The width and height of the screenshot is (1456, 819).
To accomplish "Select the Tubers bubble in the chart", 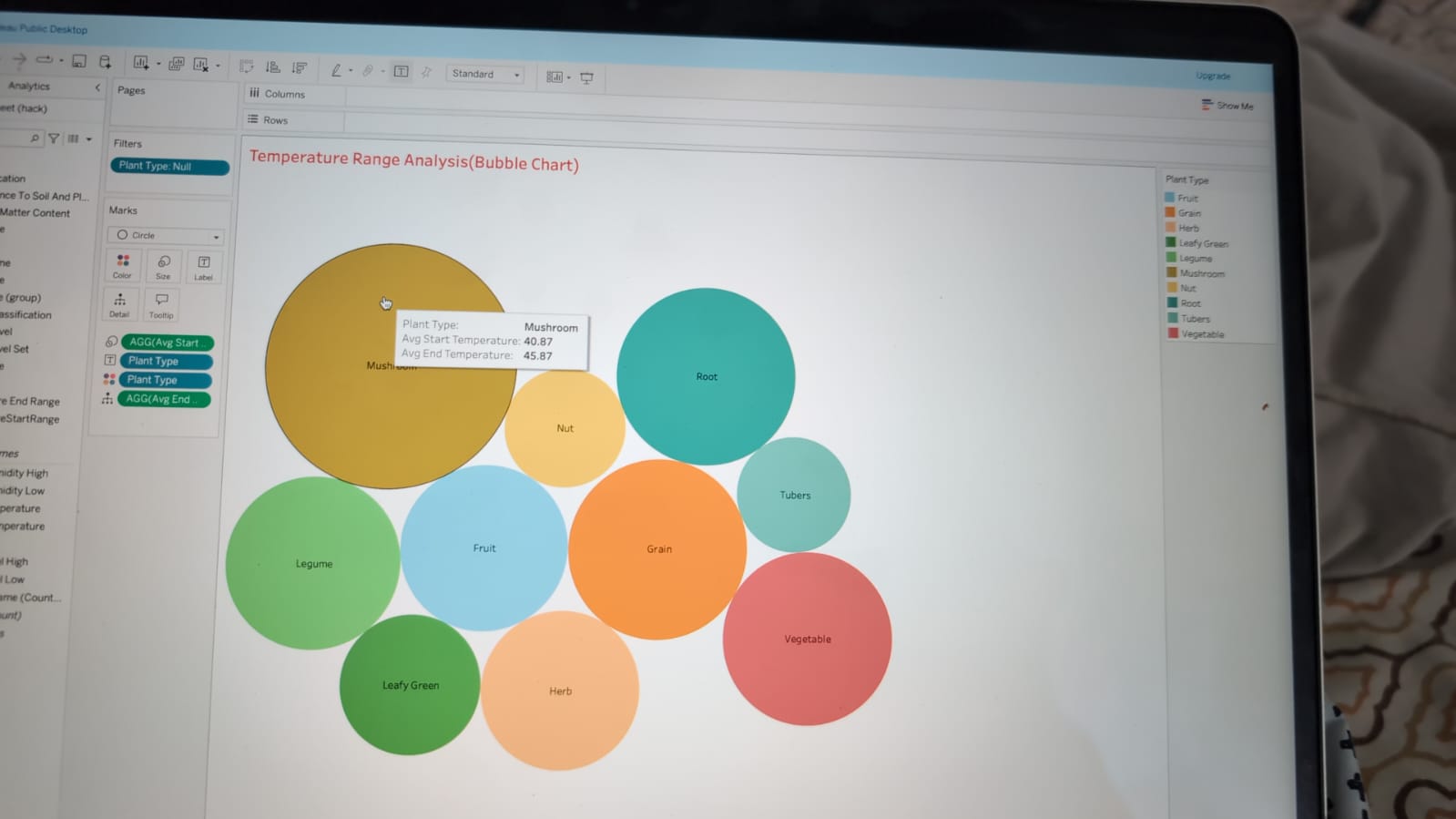I will [x=793, y=495].
